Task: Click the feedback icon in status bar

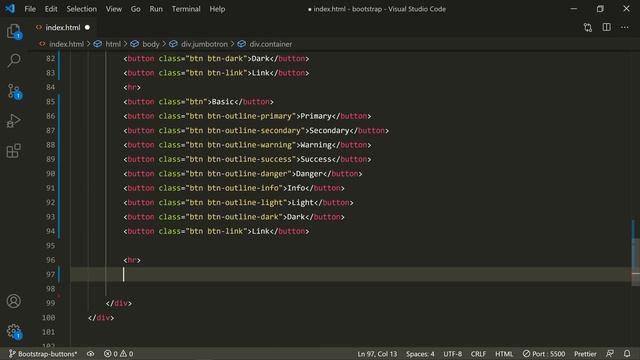Action: [x=610, y=353]
